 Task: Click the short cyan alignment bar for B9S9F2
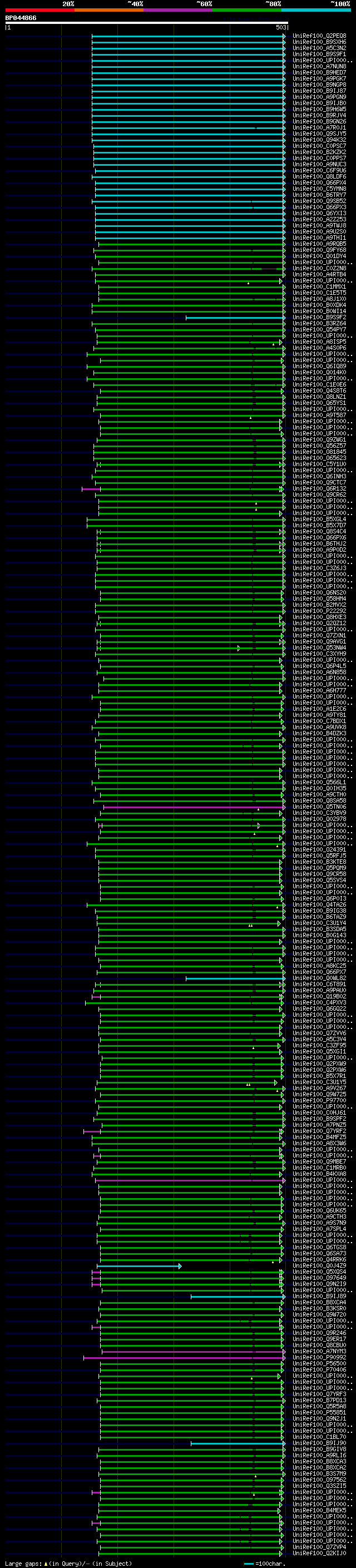point(235,318)
